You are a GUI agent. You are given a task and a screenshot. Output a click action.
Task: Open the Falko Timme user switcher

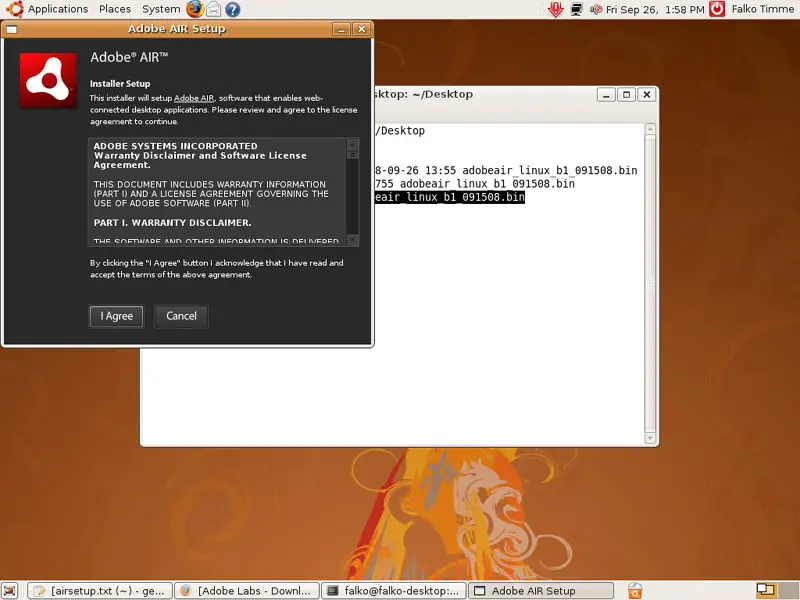[762, 9]
